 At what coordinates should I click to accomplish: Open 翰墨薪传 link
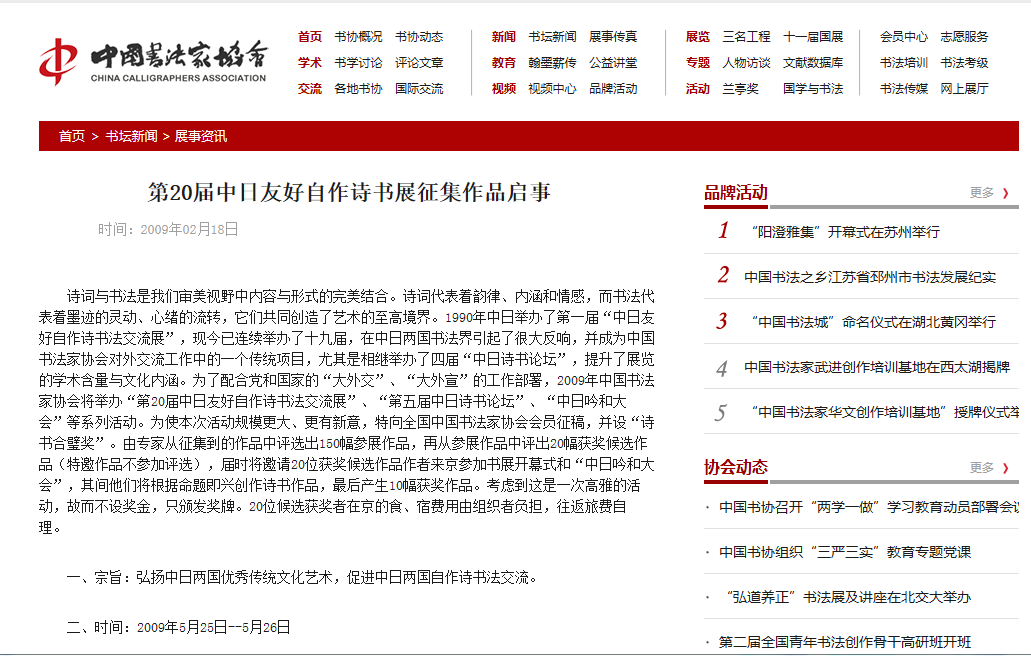pyautogui.click(x=552, y=63)
